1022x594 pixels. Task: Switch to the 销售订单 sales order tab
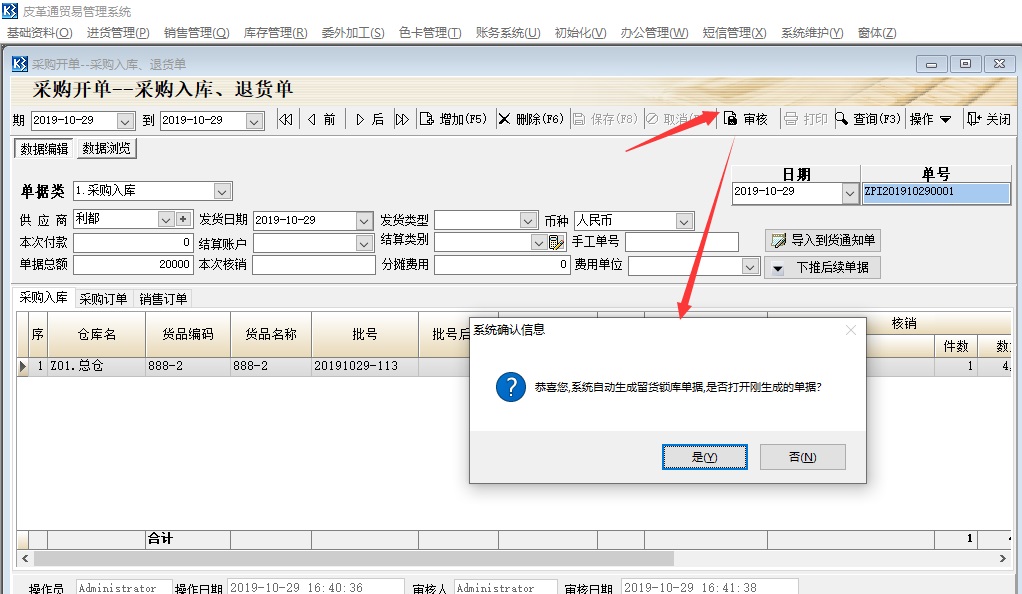tap(163, 297)
